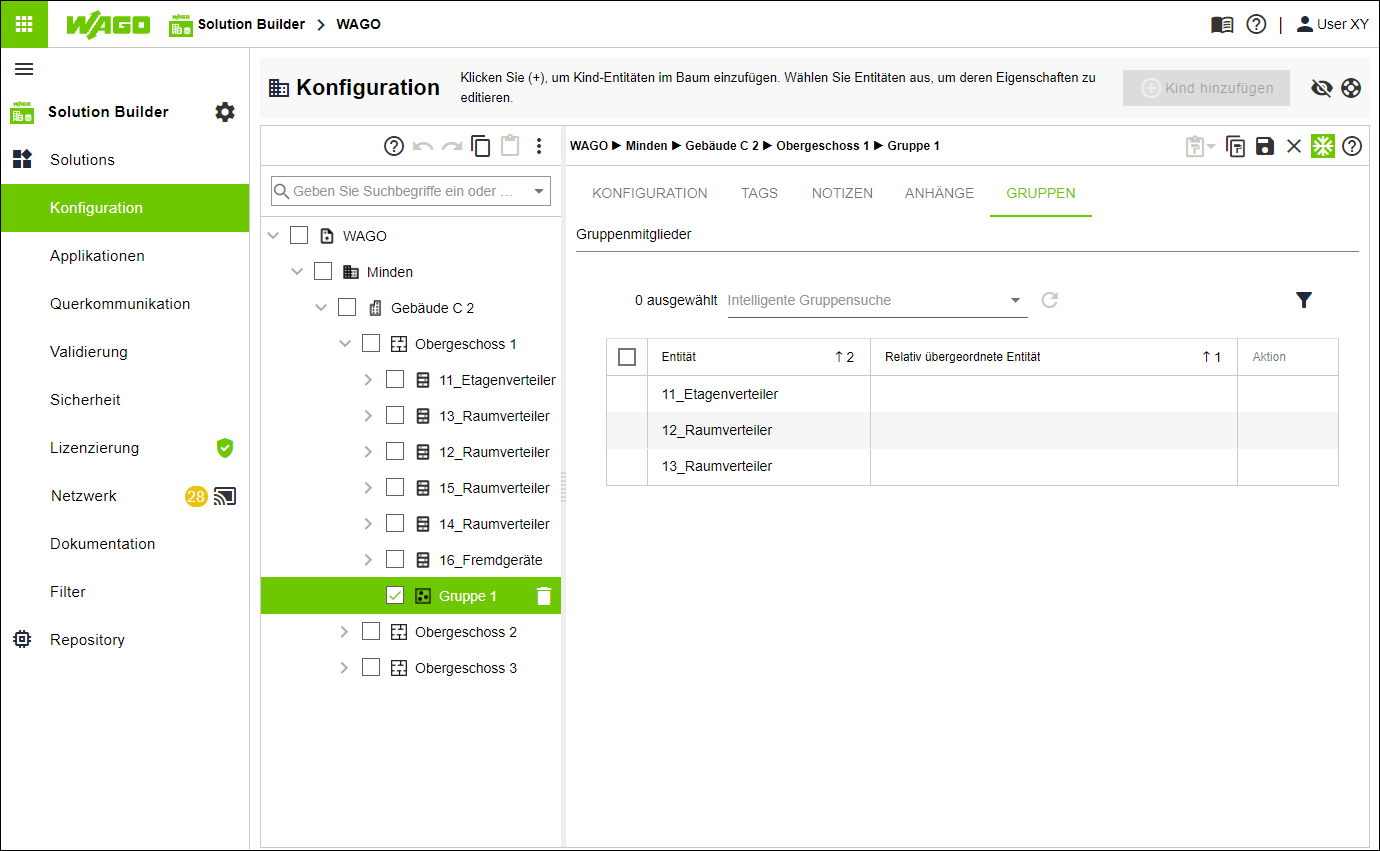
Task: Switch to the TAGS tab
Action: 759,193
